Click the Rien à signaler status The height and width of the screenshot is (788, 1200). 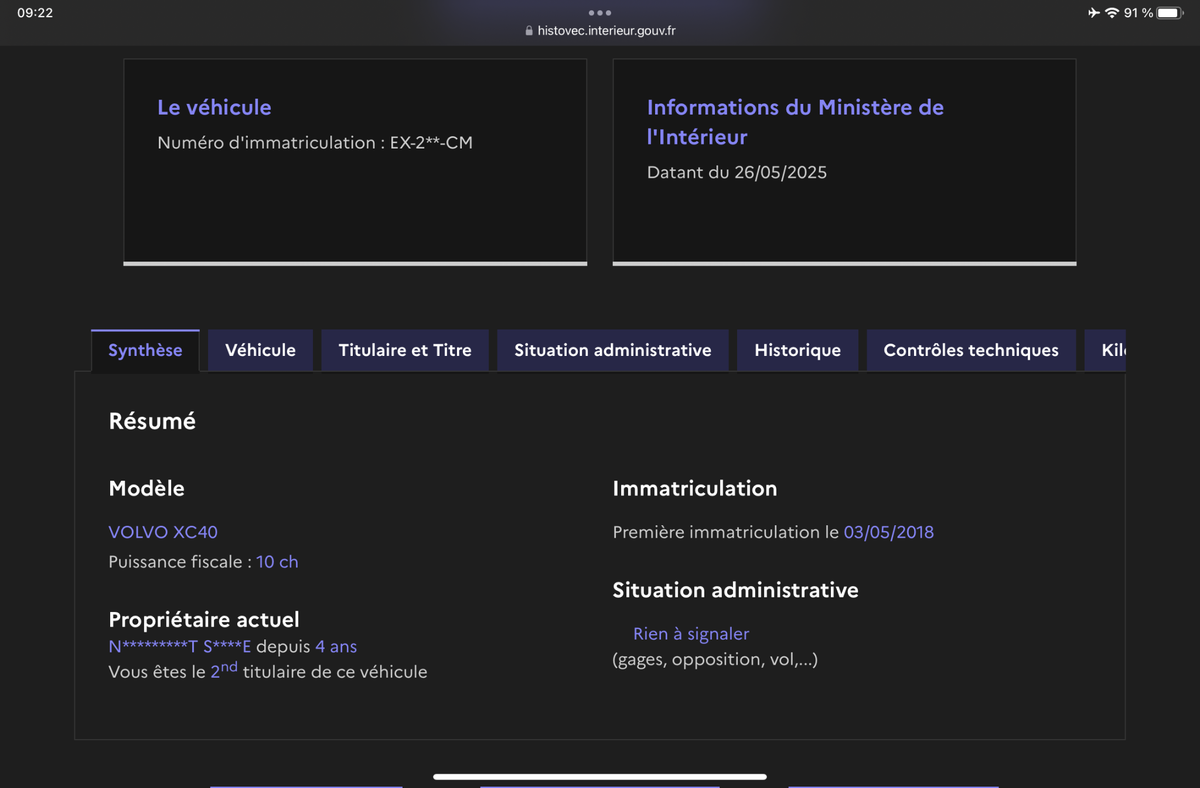click(x=691, y=634)
